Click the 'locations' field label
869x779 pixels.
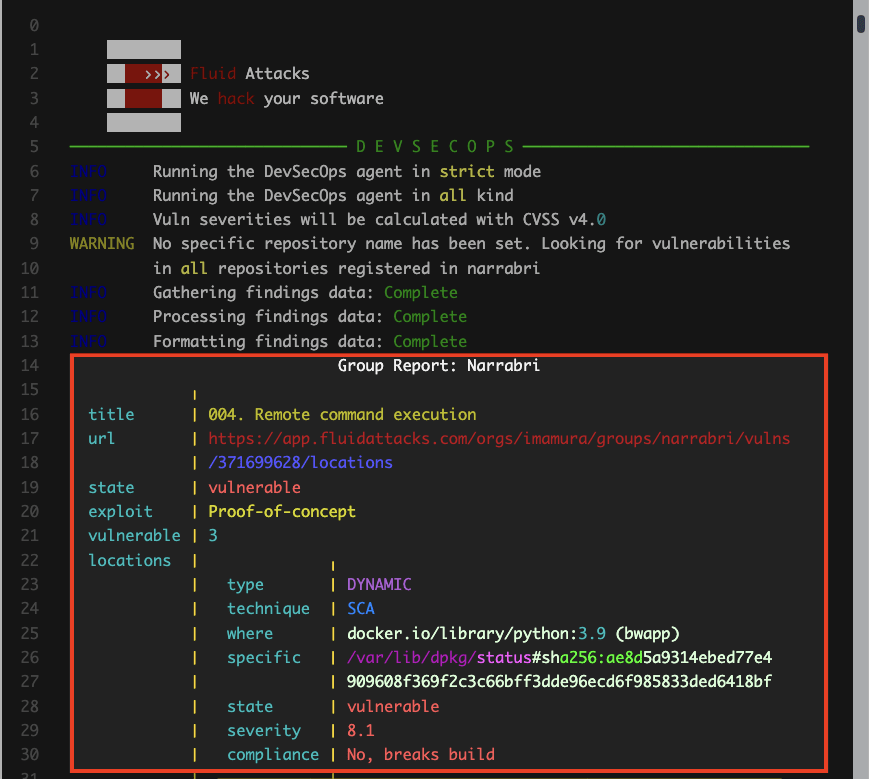coord(130,560)
